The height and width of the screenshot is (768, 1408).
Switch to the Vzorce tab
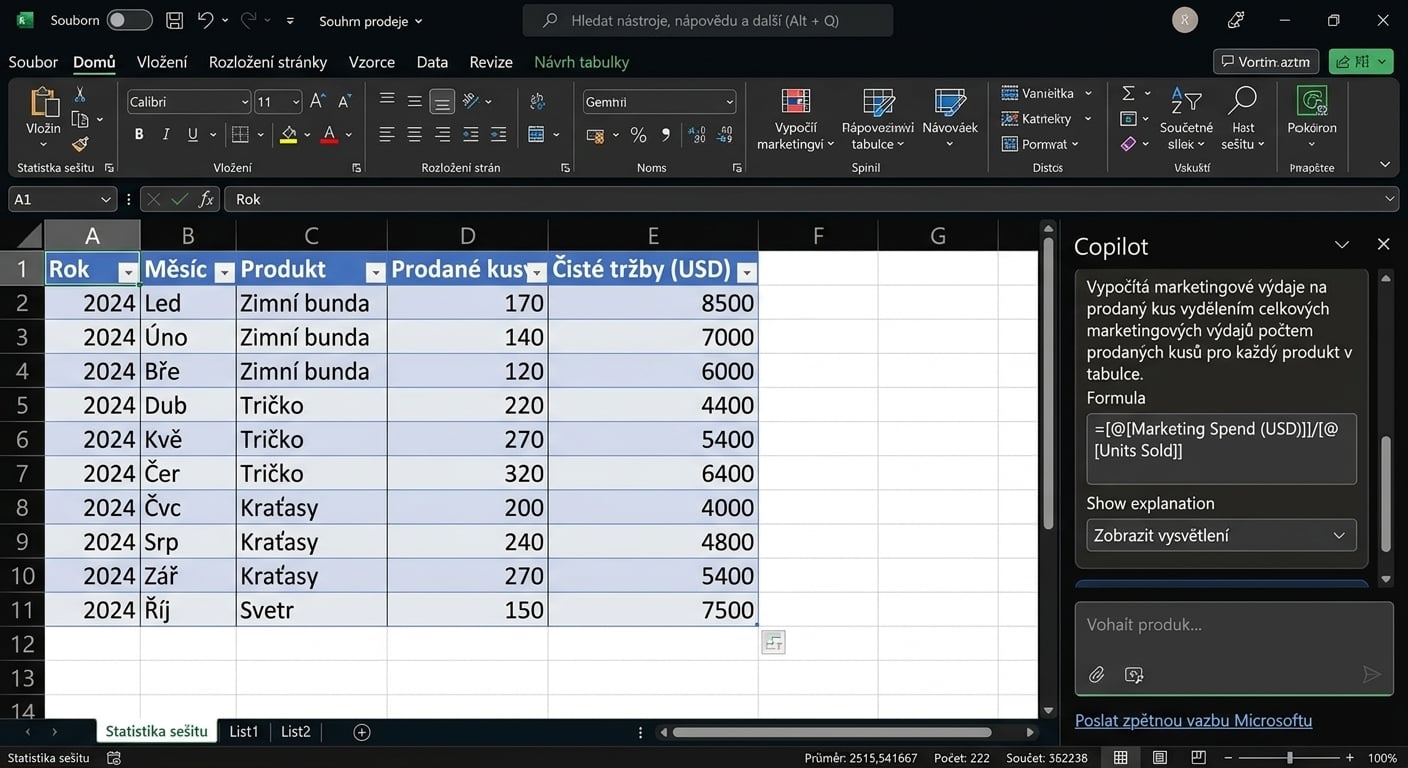coord(372,62)
